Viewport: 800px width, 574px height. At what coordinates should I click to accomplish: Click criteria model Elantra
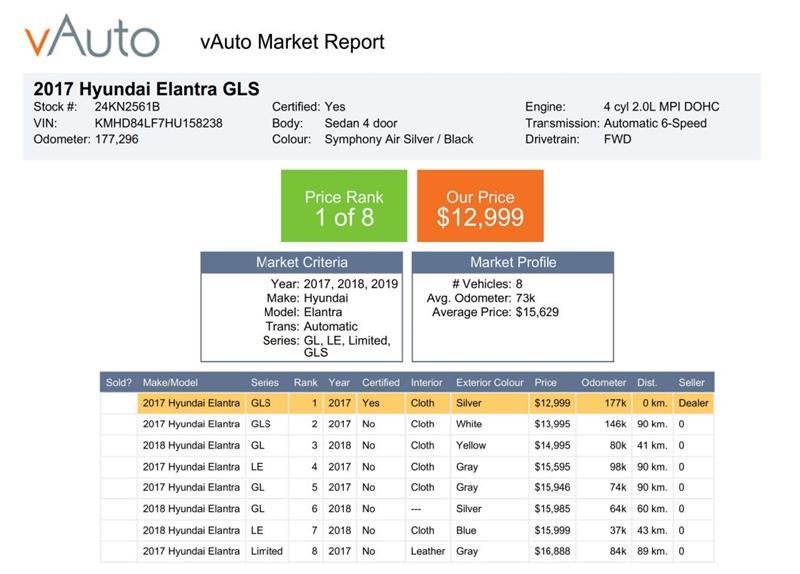point(323,312)
